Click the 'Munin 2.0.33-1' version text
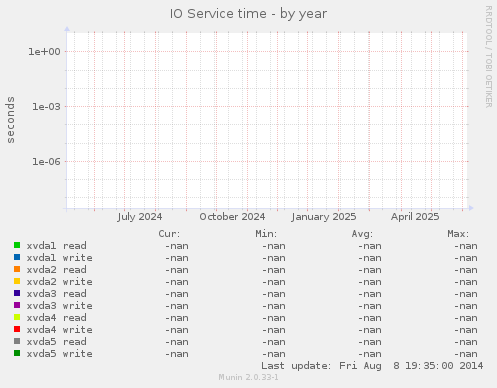Screen dimensions: 497x388 pyautogui.click(x=248, y=377)
